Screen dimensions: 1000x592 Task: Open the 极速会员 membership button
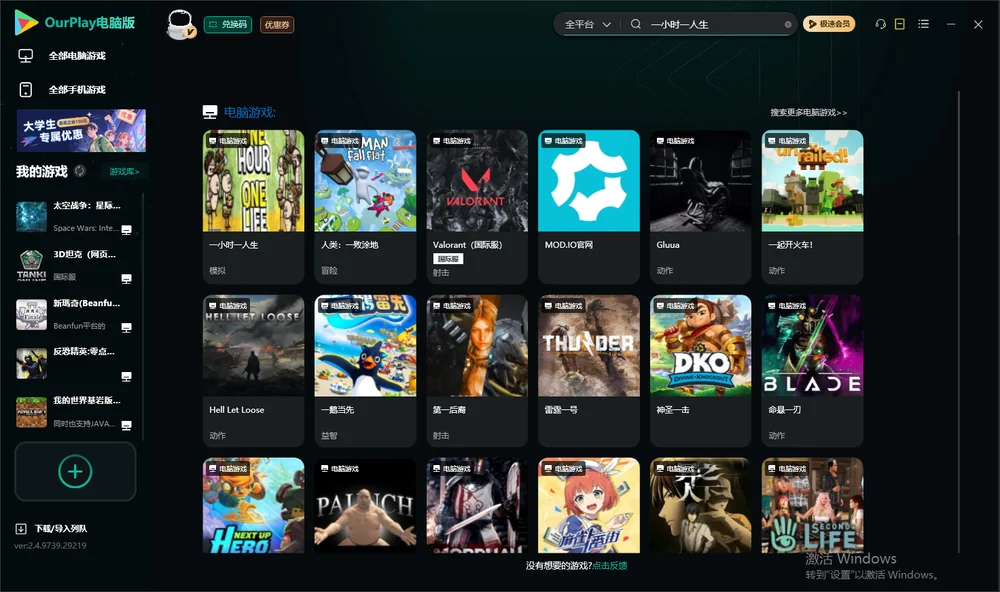[x=828, y=24]
